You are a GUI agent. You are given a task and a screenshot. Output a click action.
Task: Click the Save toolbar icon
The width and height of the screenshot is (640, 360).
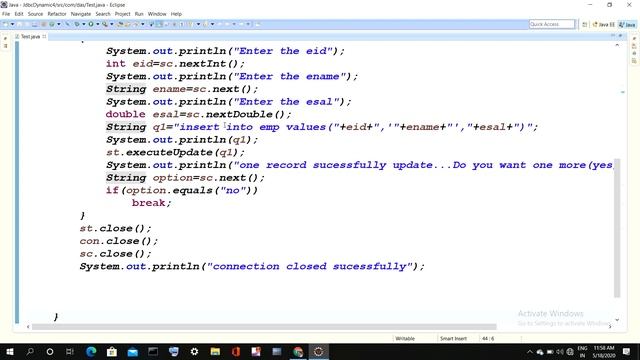point(20,24)
